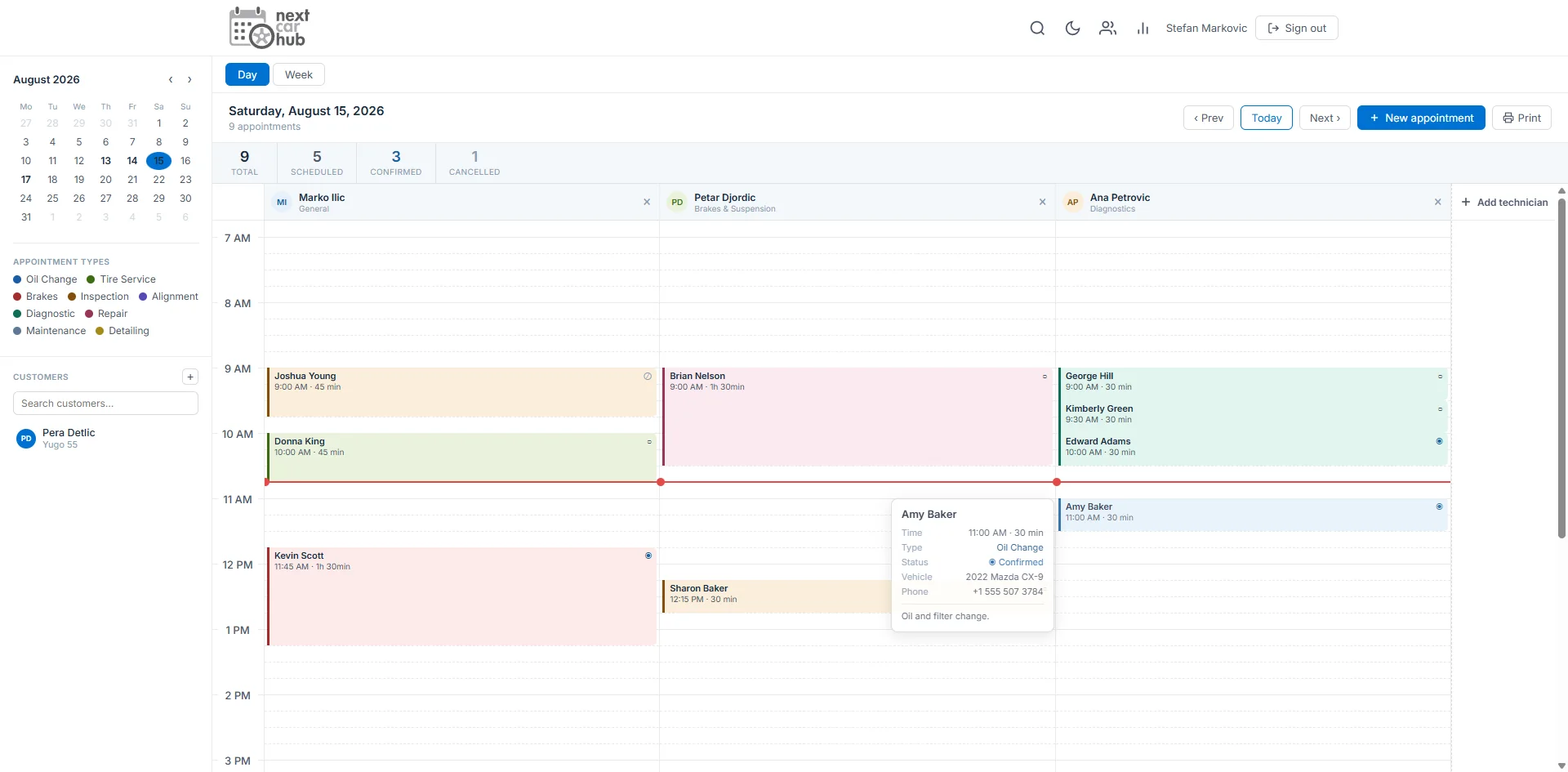Click Oil Change link in popup
Image resolution: width=1568 pixels, height=772 pixels.
[x=1019, y=547]
